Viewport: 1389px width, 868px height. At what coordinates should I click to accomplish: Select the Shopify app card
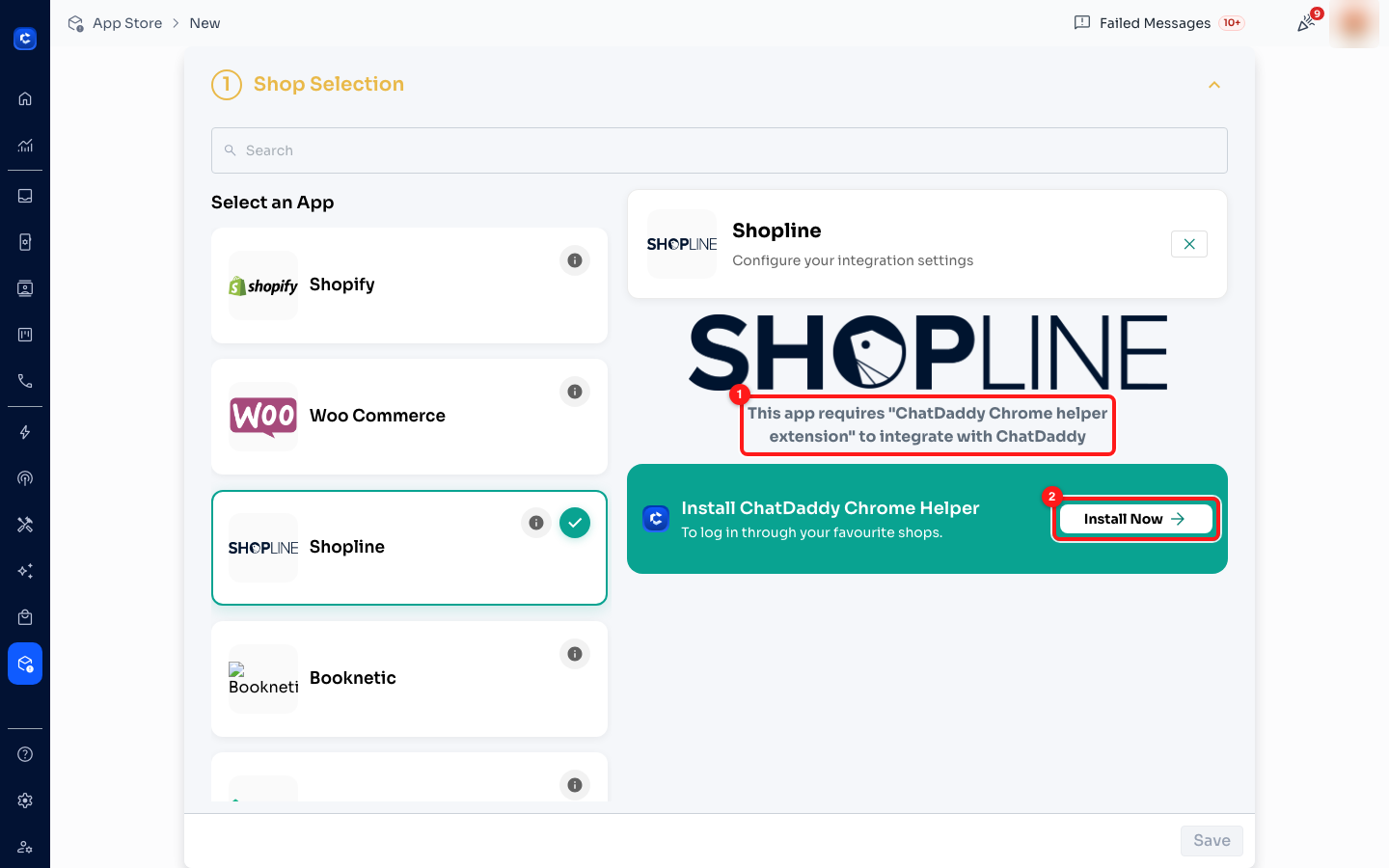pos(409,285)
